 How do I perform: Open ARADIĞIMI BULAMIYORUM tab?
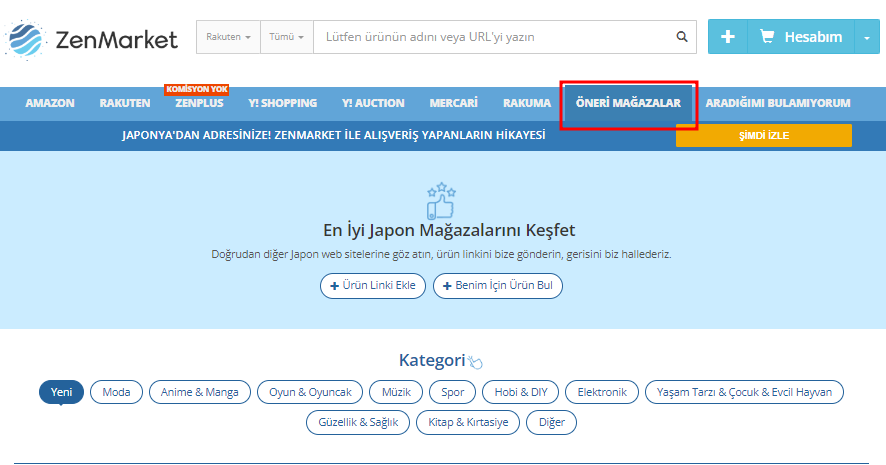[x=778, y=103]
